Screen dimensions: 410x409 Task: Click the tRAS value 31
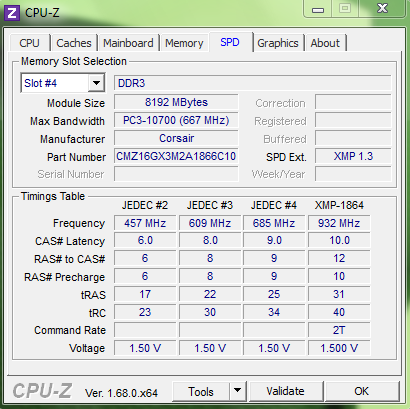point(339,294)
